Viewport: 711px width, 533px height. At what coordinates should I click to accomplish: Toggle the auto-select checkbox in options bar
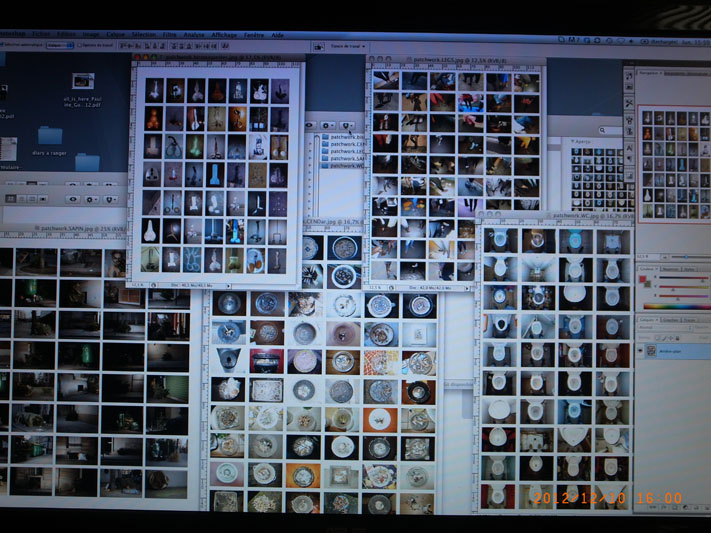tap(2, 45)
